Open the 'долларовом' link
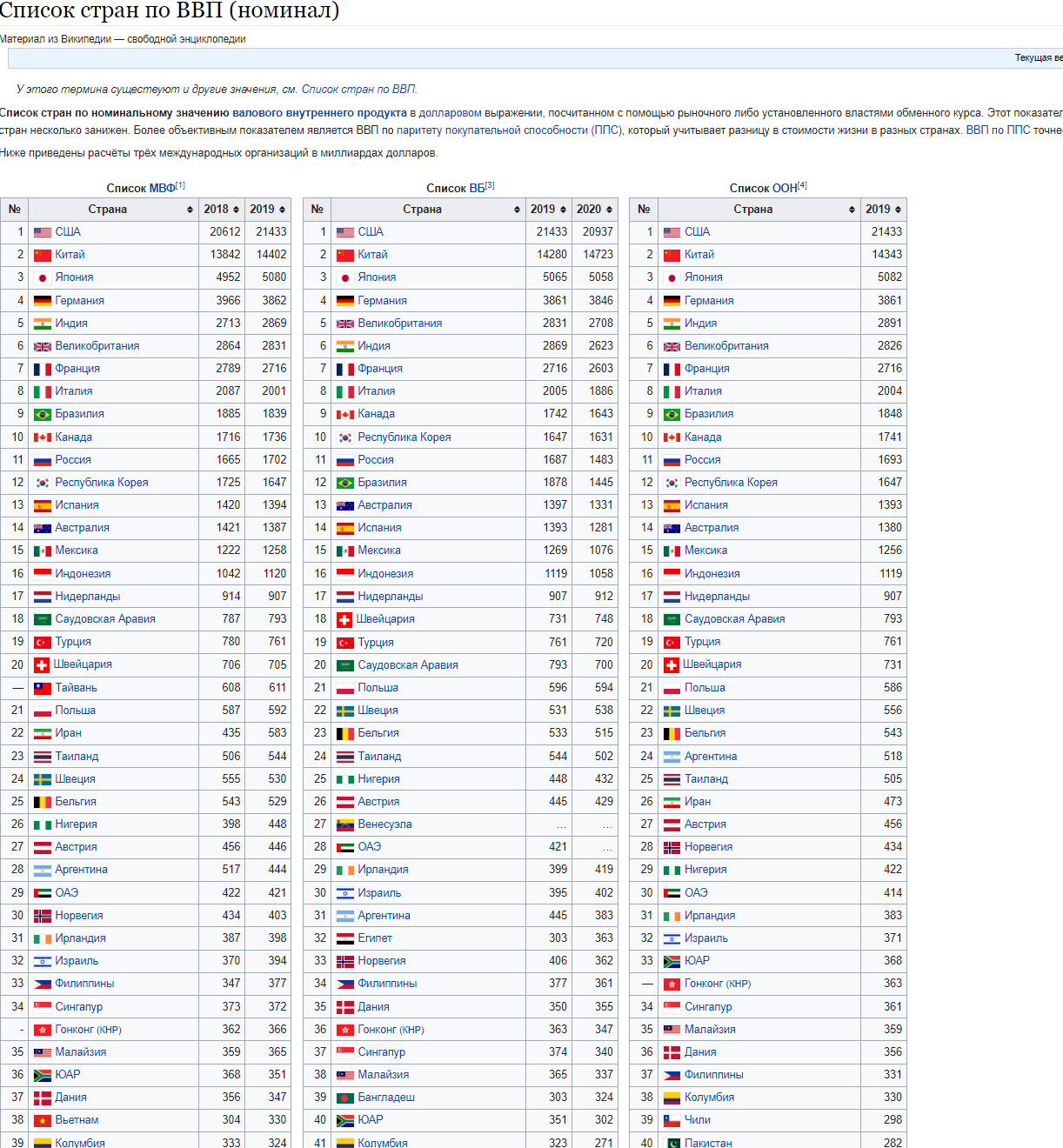This screenshot has height=1148, width=1063. [x=451, y=113]
